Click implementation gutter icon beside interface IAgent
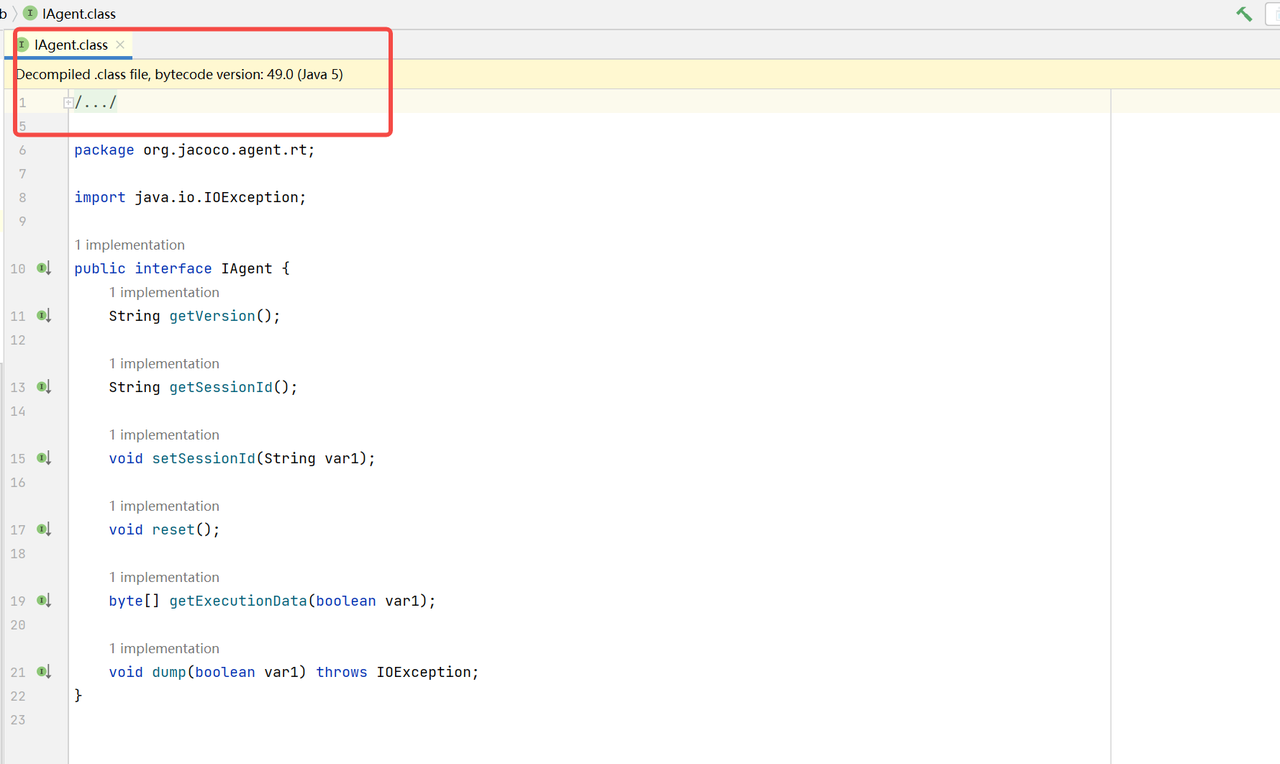The width and height of the screenshot is (1280, 764). [x=43, y=268]
